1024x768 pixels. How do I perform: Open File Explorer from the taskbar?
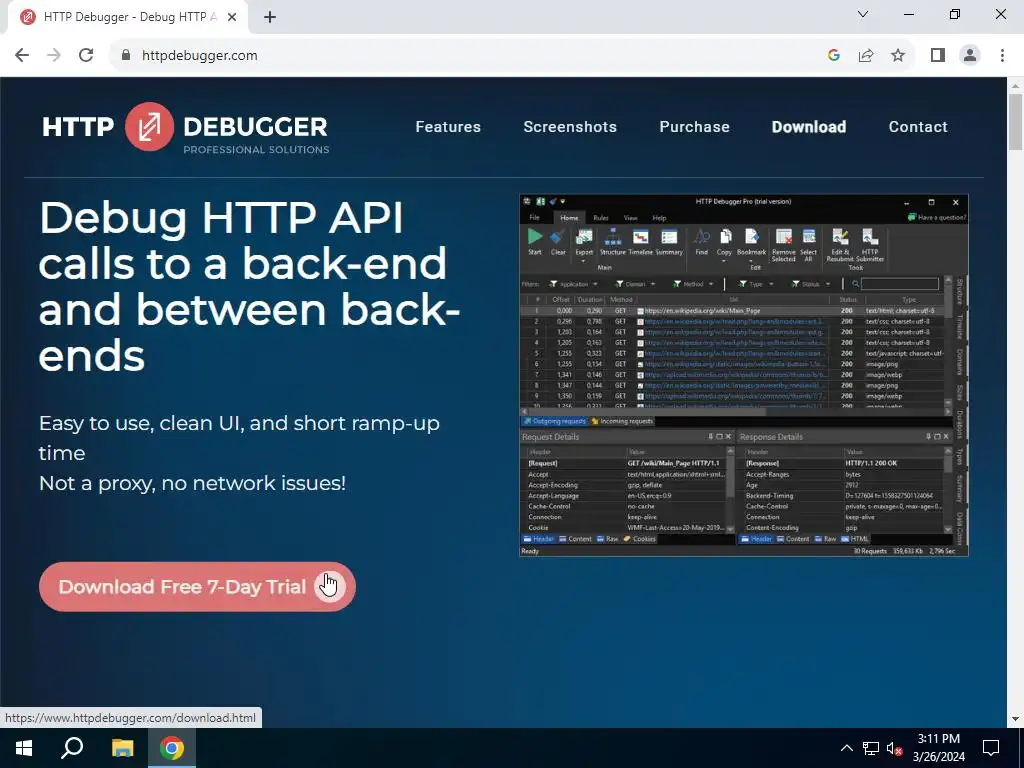122,748
